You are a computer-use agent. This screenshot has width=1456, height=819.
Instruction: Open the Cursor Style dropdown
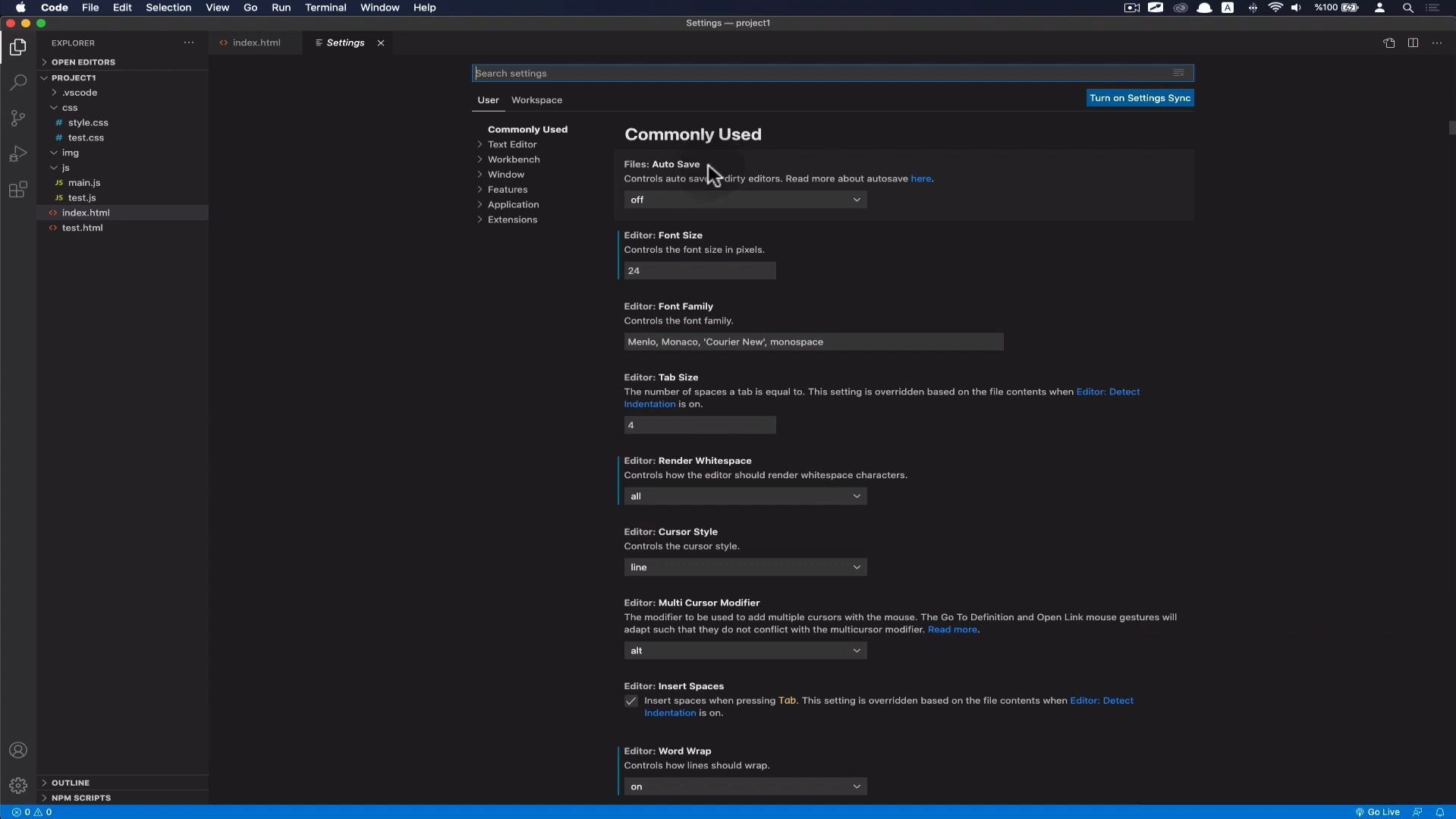pyautogui.click(x=745, y=568)
